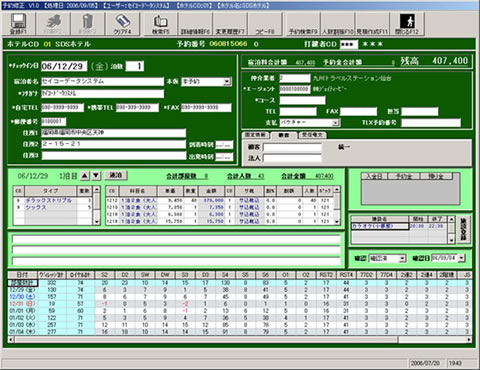Viewport: 480px width, 370px height.
Task: Switch to the rightmost tab above 顧客
Action: (312, 135)
